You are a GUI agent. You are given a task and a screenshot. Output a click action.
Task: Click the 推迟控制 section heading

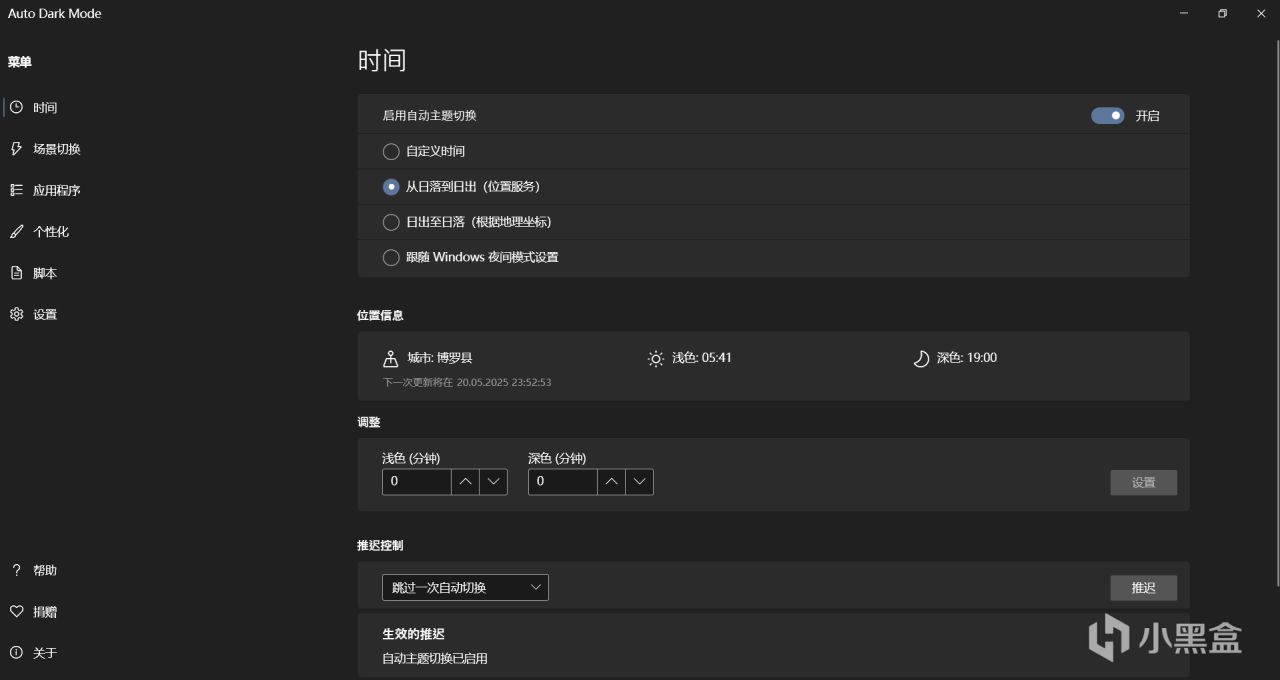pyautogui.click(x=380, y=546)
